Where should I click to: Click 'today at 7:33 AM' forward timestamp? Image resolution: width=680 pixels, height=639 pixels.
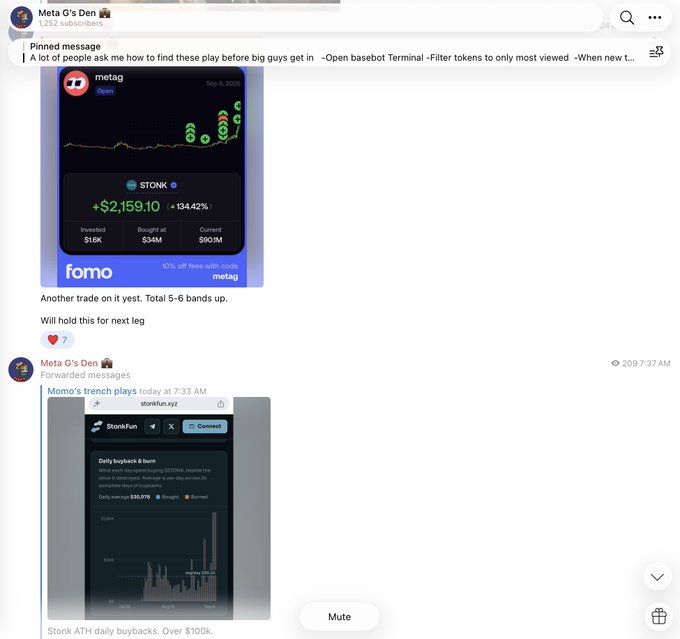tap(173, 391)
